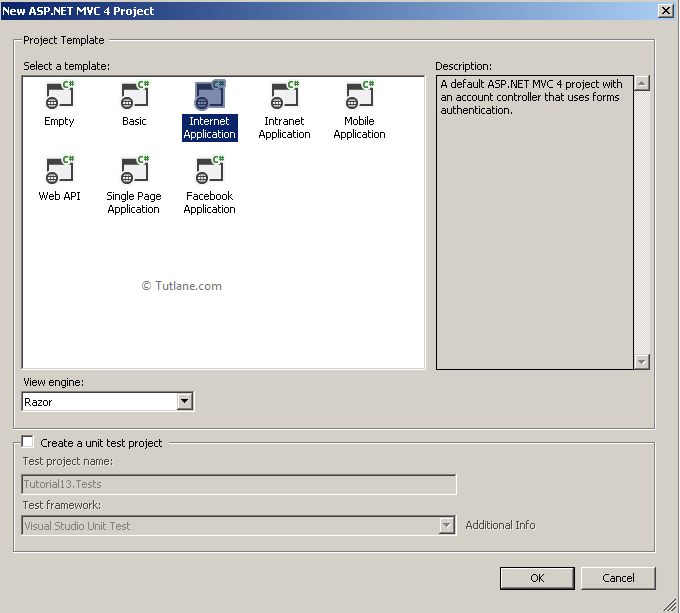Pick the Facebook Application template icon

(210, 171)
